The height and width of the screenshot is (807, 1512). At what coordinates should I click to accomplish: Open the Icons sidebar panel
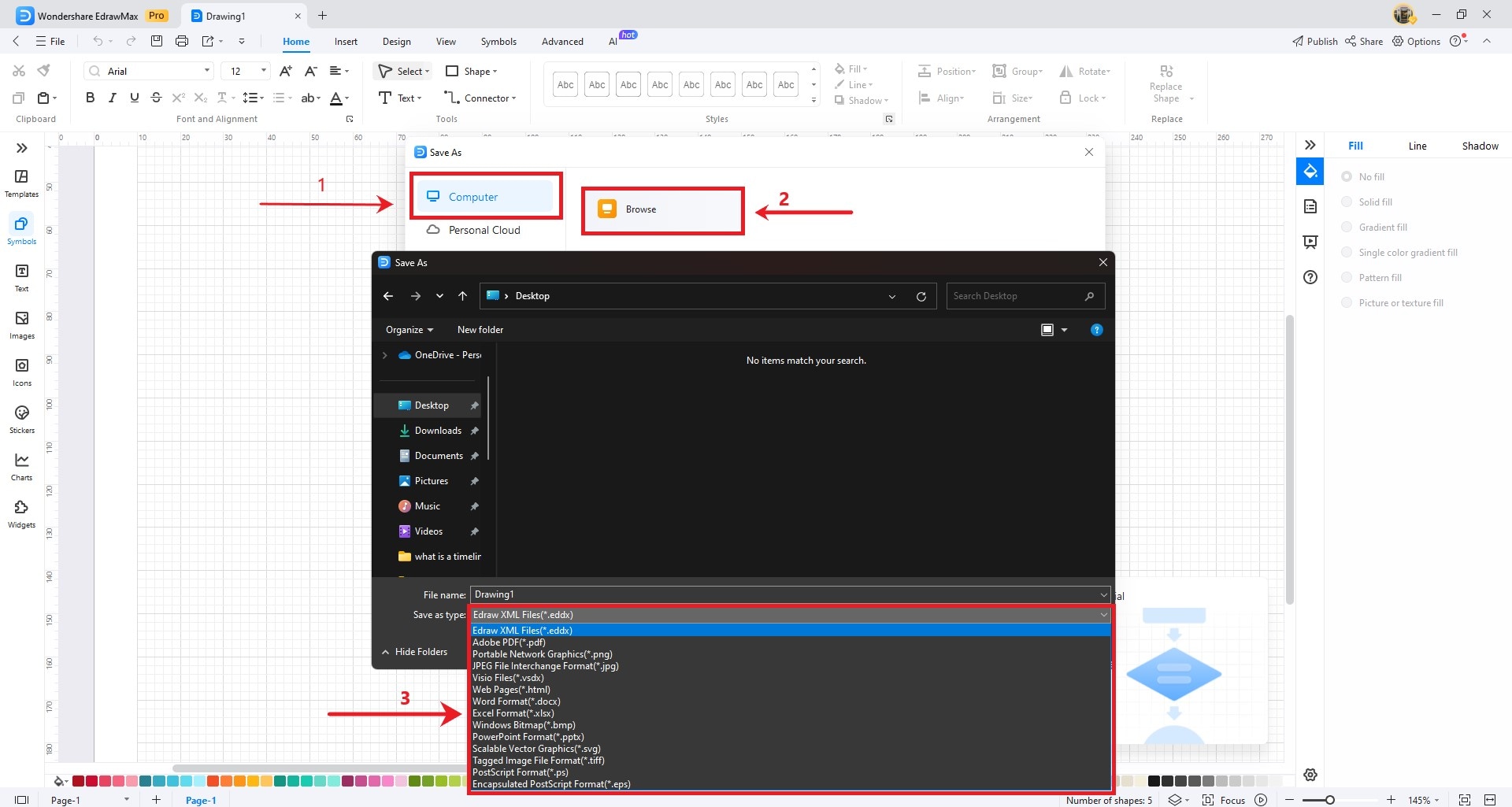(21, 372)
